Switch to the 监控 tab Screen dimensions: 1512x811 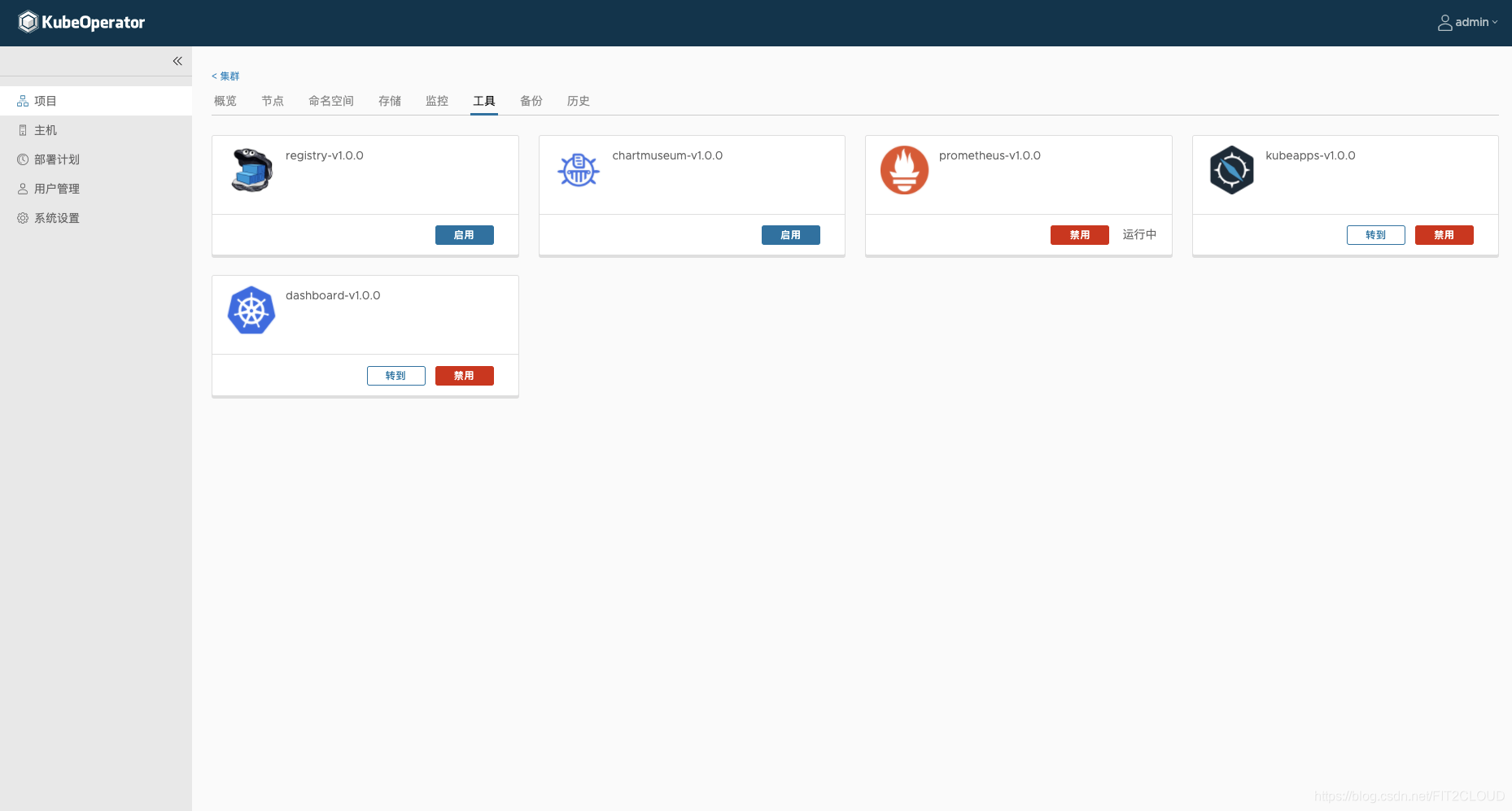pos(437,101)
